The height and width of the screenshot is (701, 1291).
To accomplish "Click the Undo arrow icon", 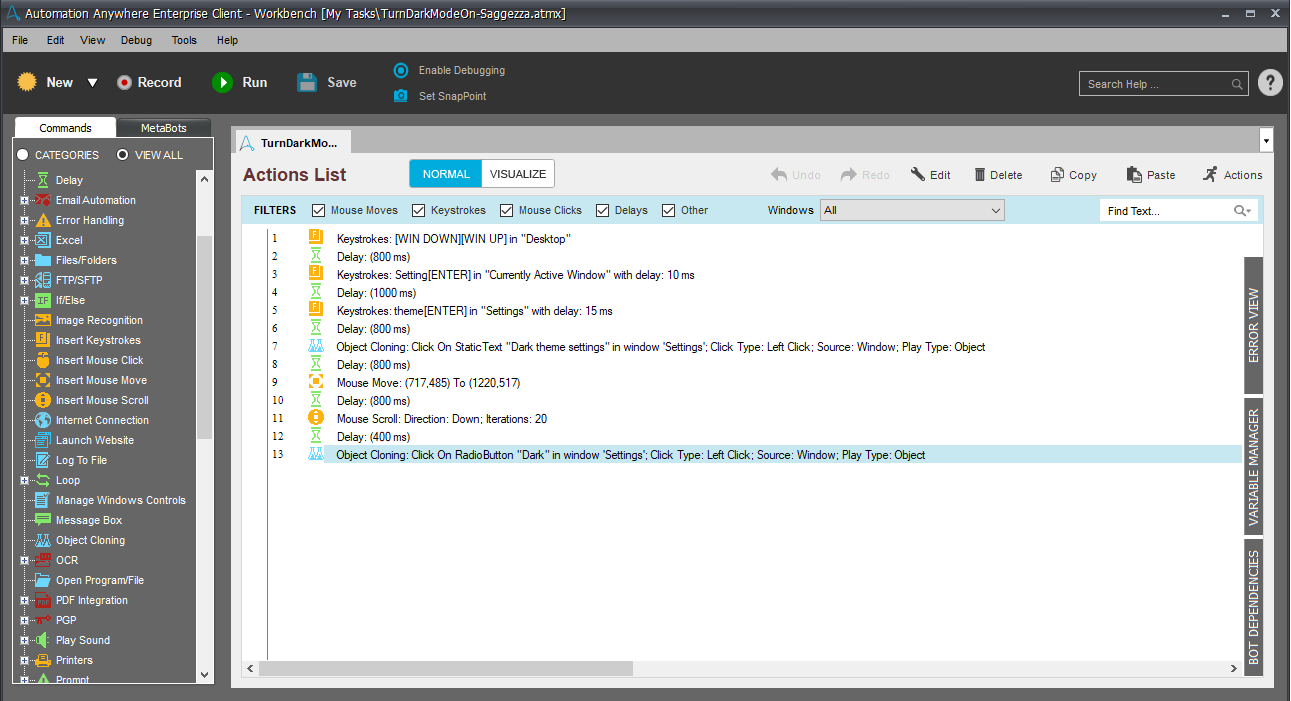I will [x=779, y=174].
